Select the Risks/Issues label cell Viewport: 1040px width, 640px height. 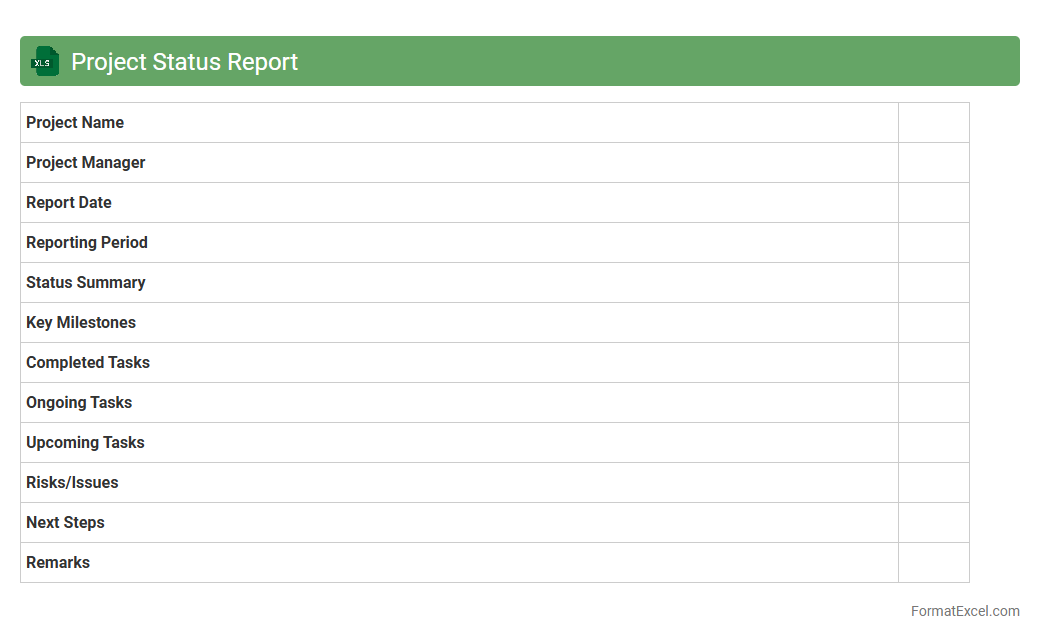pyautogui.click(x=72, y=483)
